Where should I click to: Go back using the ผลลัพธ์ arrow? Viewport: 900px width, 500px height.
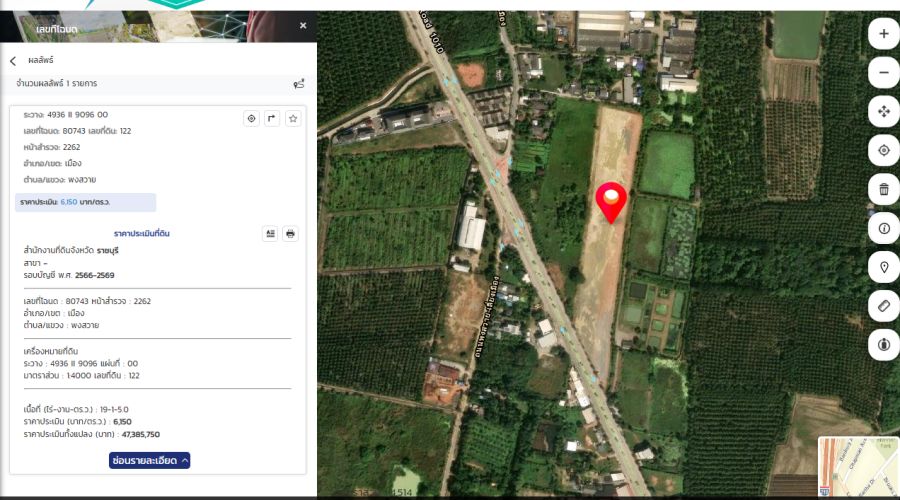click(x=13, y=61)
